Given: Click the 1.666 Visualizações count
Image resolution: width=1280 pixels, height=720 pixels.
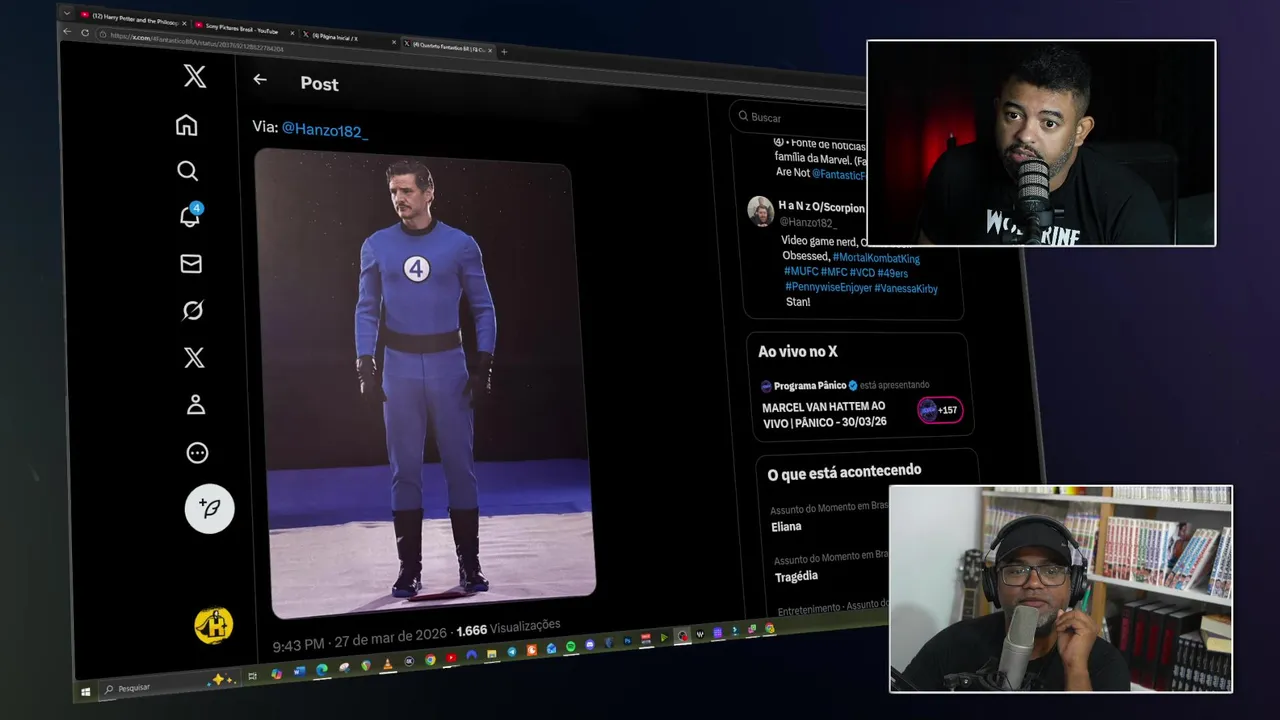Looking at the screenshot, I should pyautogui.click(x=508, y=628).
